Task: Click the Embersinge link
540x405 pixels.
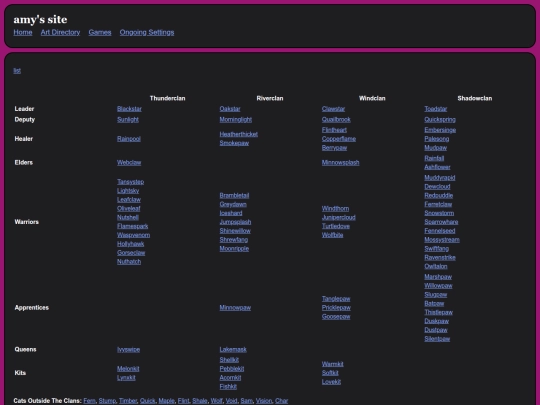Action: point(440,130)
